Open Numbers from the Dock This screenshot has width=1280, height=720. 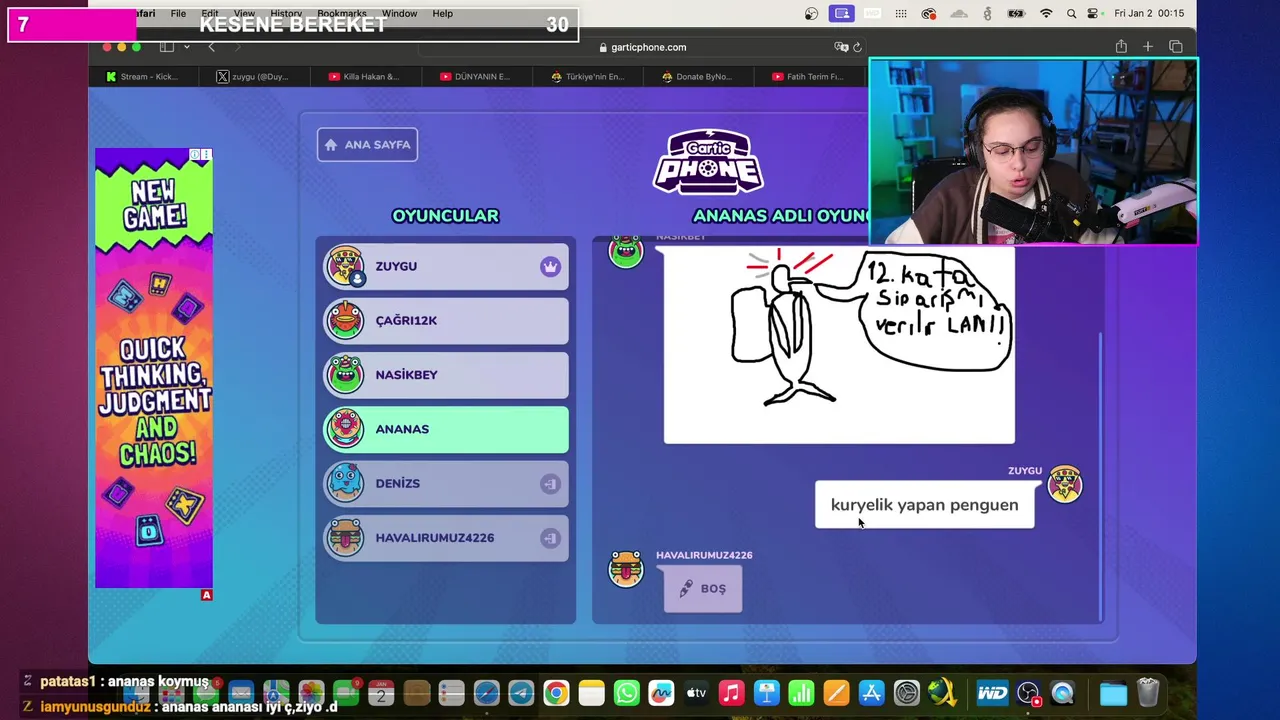pos(801,693)
